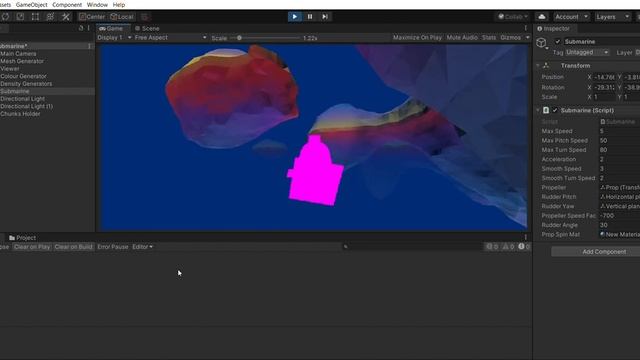
Task: Open the GameObject menu
Action: coord(31,5)
